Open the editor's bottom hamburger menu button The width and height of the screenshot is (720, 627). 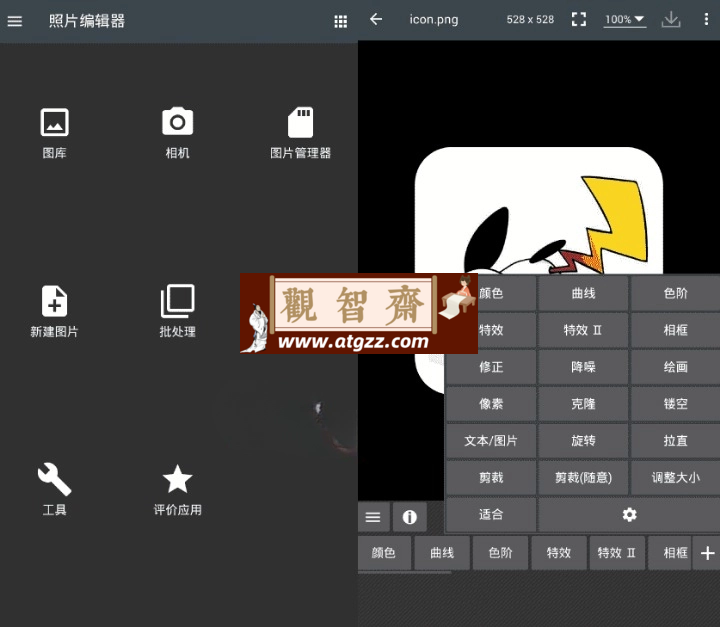(x=373, y=517)
